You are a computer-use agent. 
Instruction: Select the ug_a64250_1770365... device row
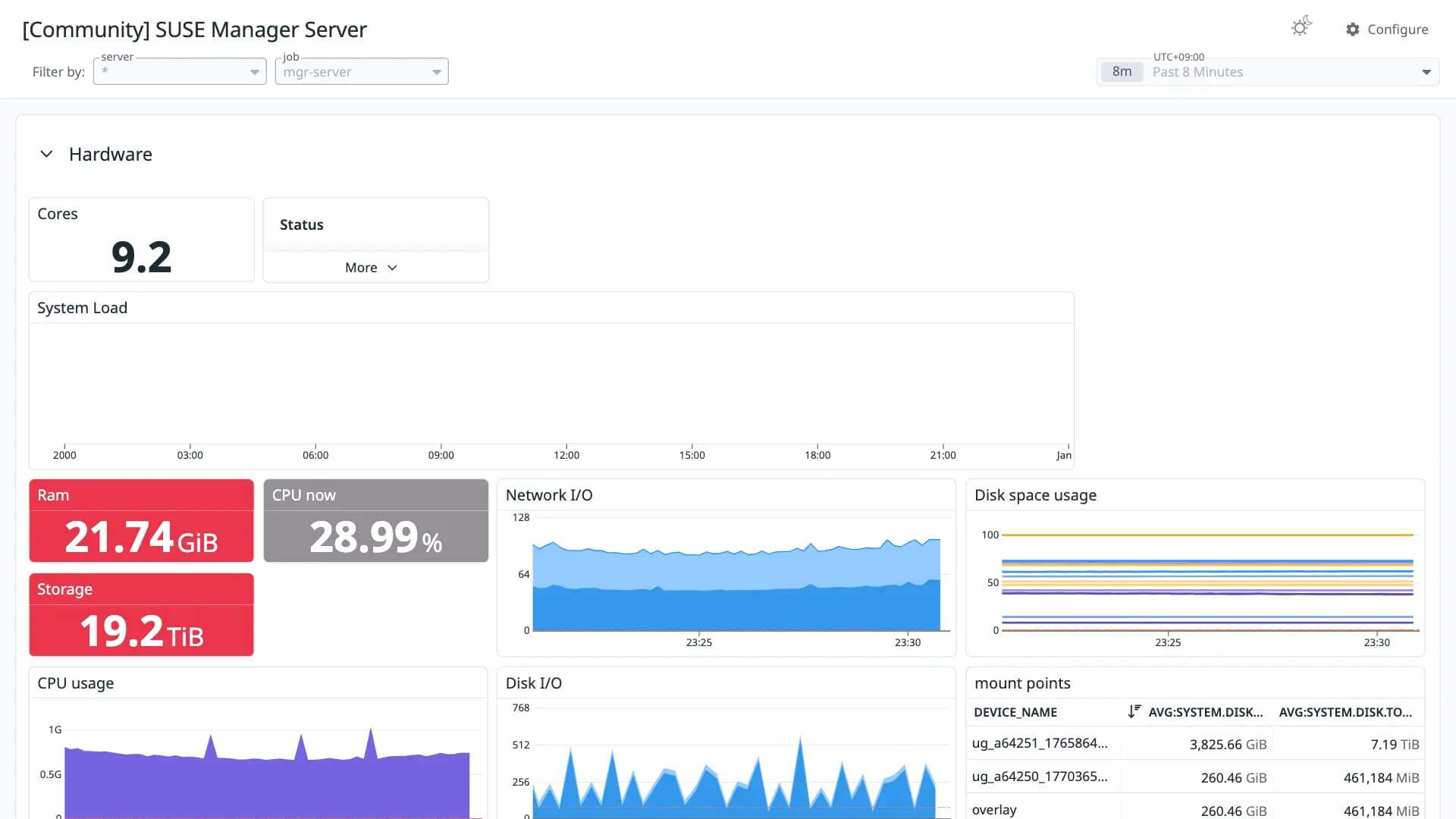click(1196, 777)
